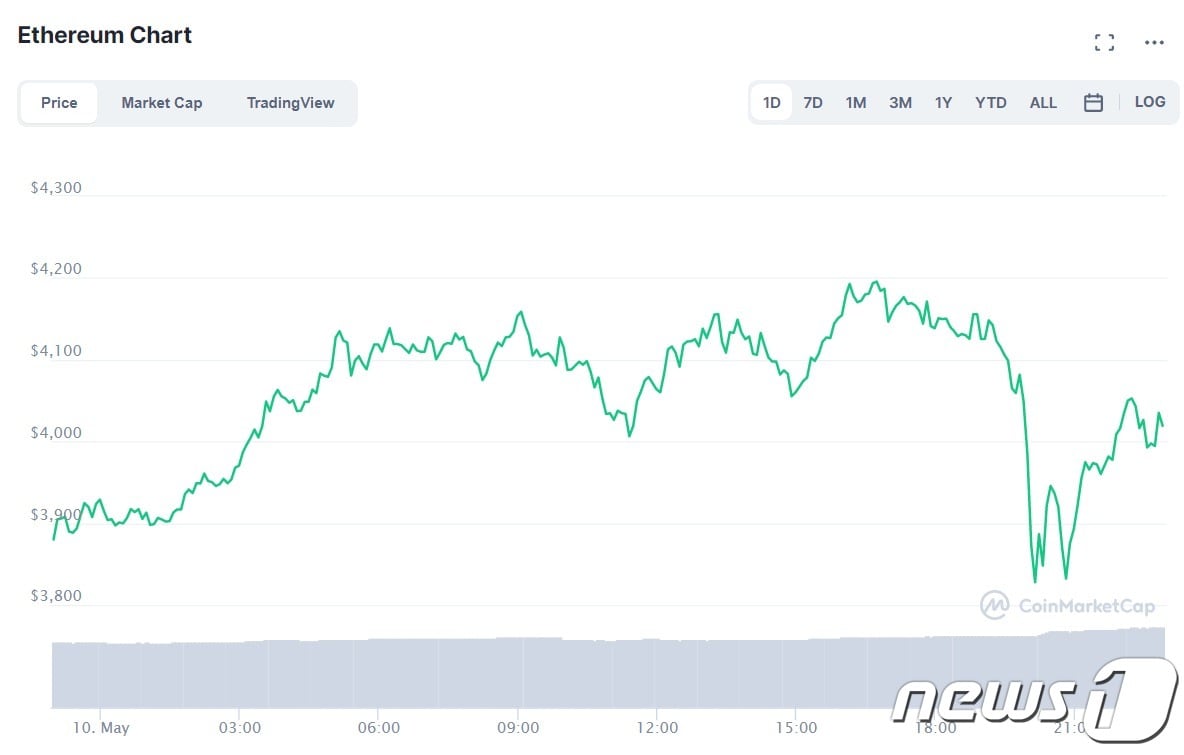Display ALL time price history
The width and height of the screenshot is (1184, 755).
(x=1043, y=103)
